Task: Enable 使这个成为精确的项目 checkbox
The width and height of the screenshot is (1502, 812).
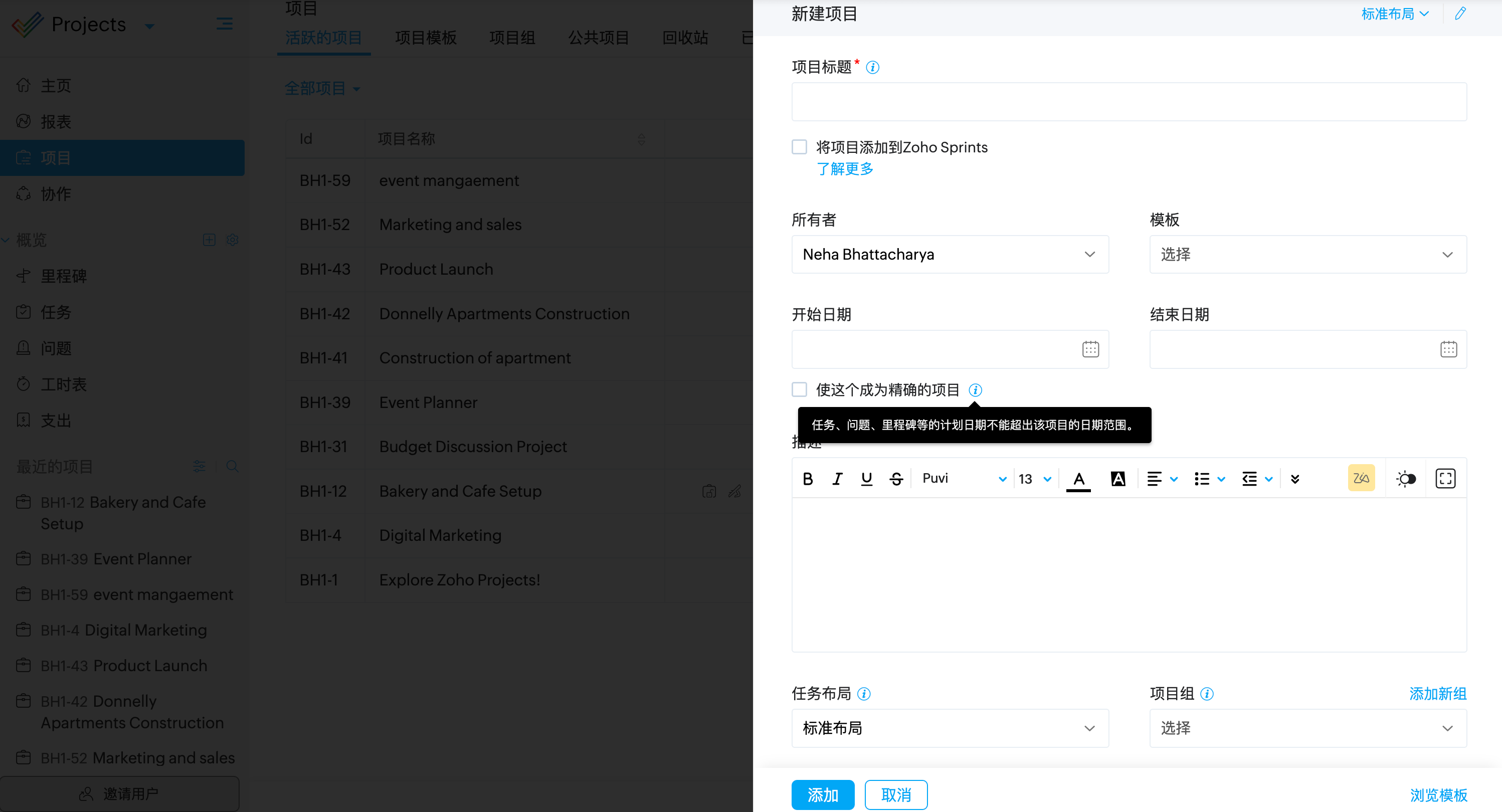Action: [800, 389]
